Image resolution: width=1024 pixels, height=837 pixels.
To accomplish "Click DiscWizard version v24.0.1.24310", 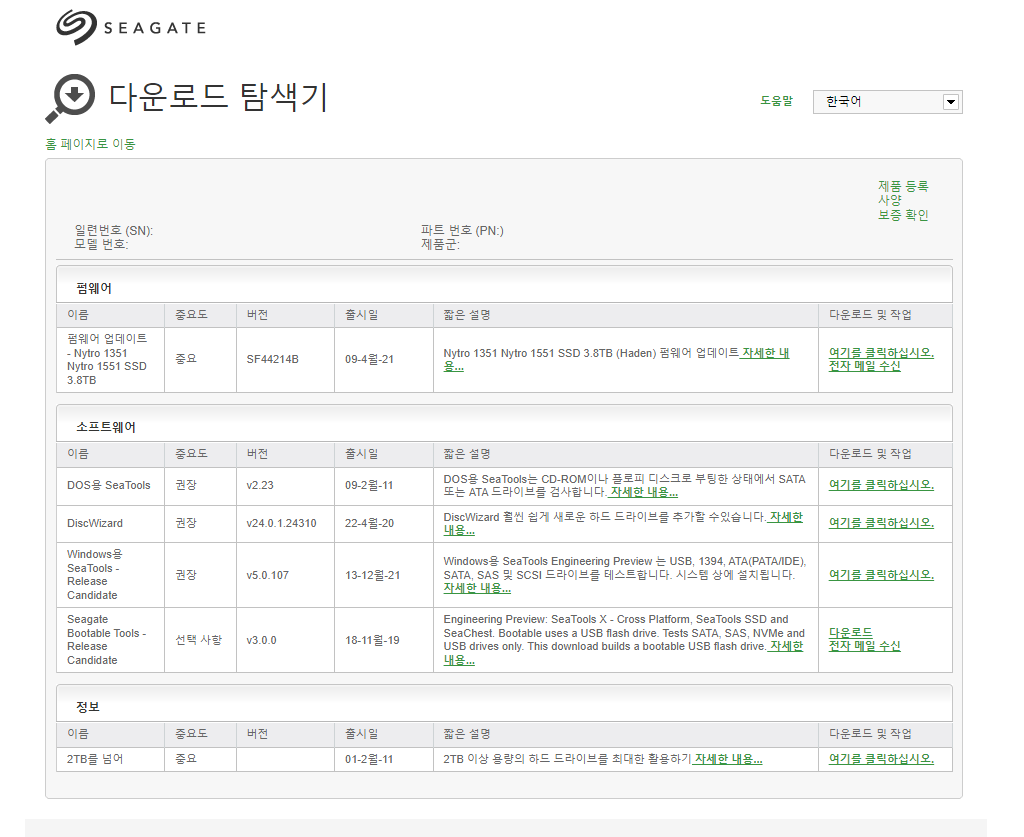I will pyautogui.click(x=281, y=524).
